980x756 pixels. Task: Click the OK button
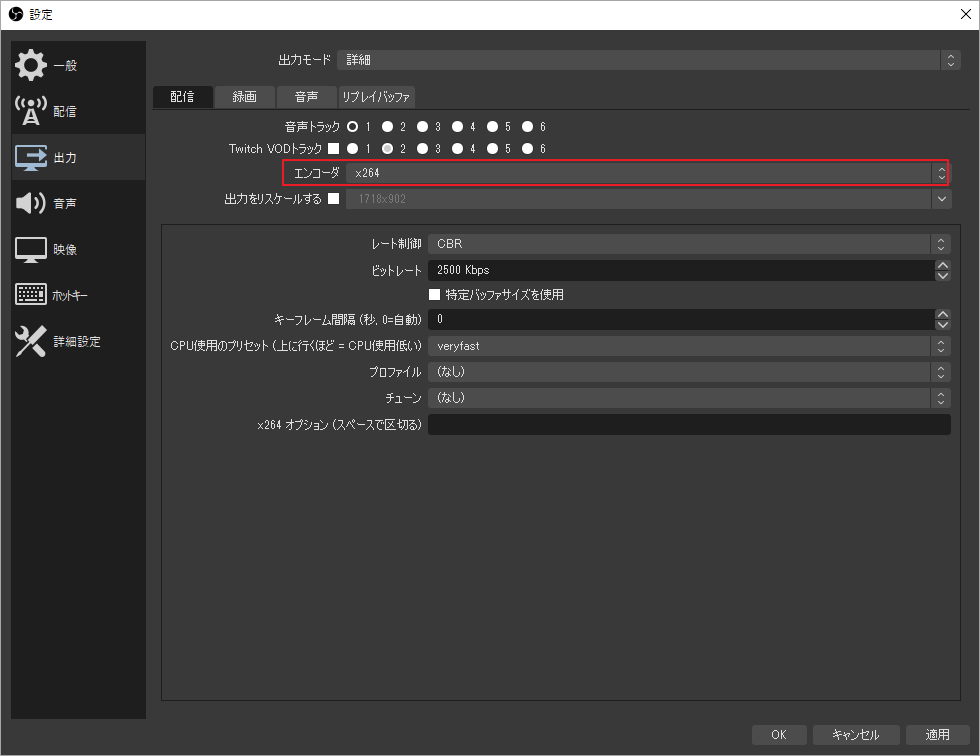(779, 735)
